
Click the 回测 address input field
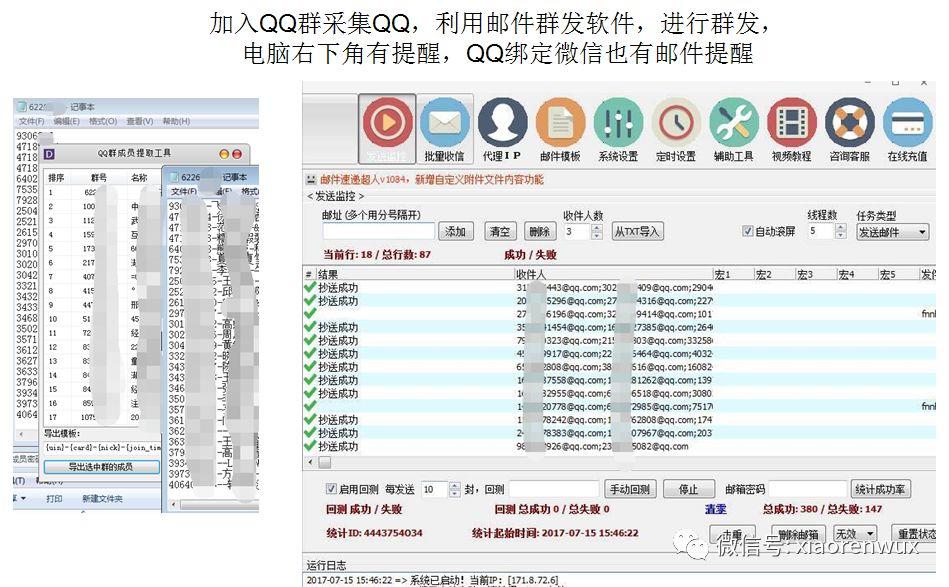point(554,489)
